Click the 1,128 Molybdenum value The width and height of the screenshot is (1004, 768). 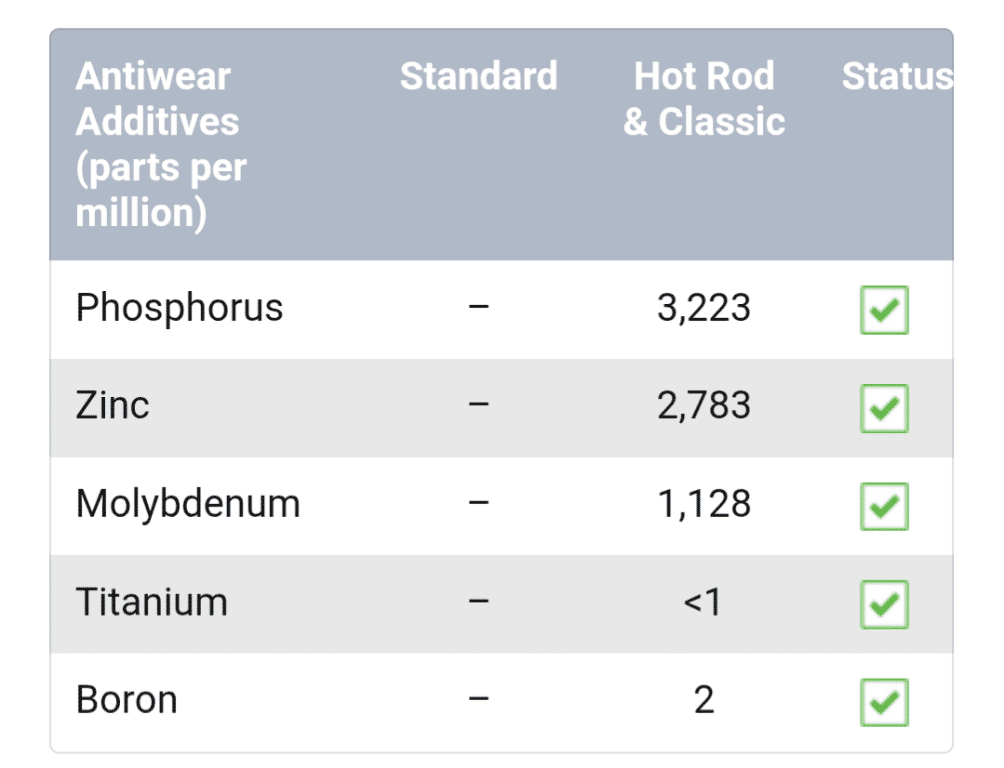(703, 504)
